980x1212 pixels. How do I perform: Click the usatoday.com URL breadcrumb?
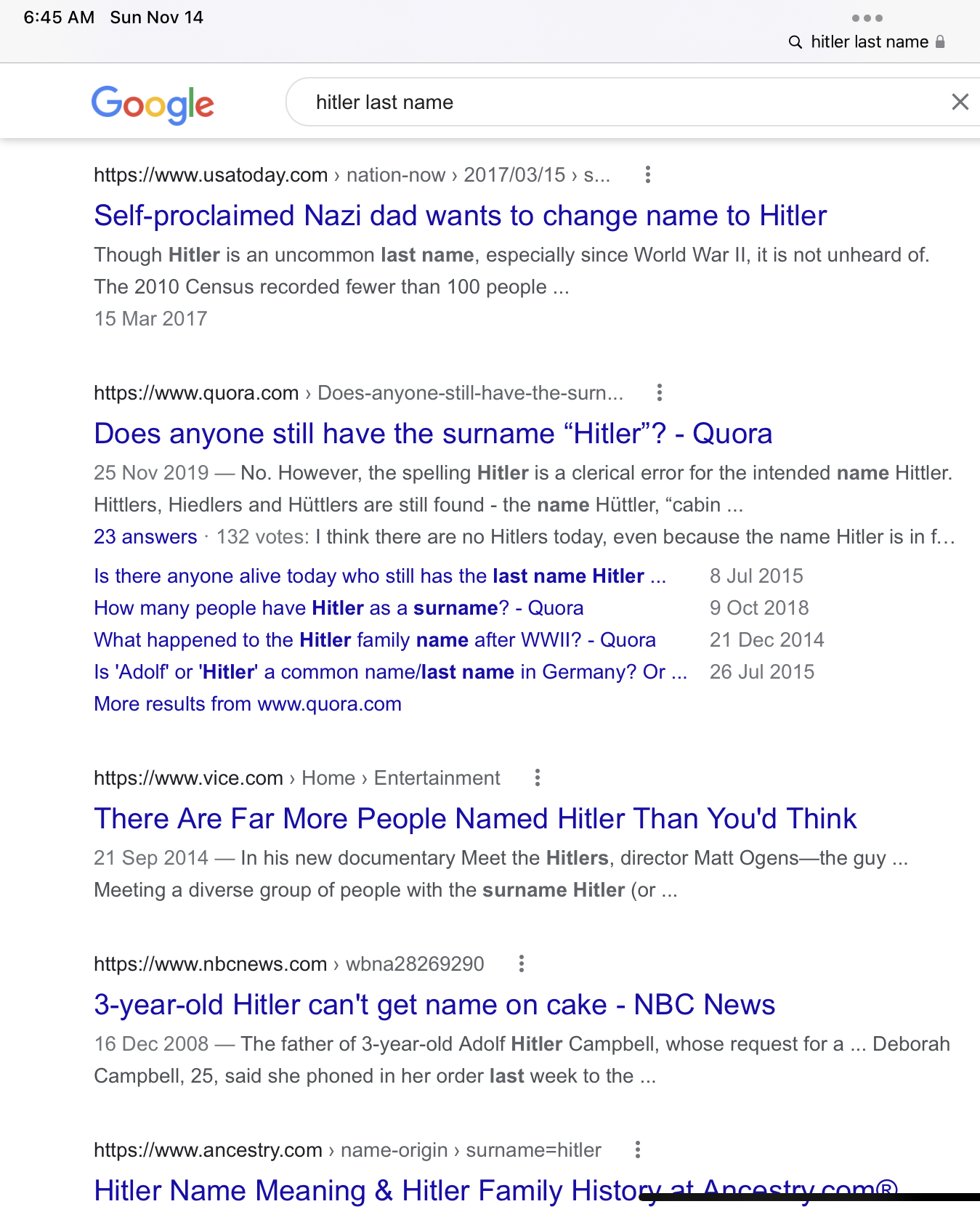pos(352,175)
